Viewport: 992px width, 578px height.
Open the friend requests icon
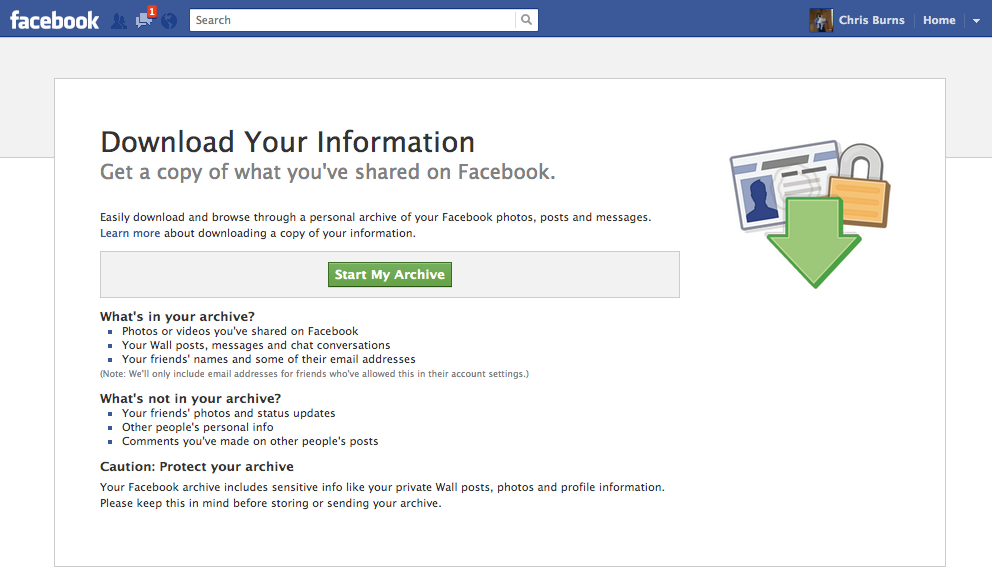point(119,20)
